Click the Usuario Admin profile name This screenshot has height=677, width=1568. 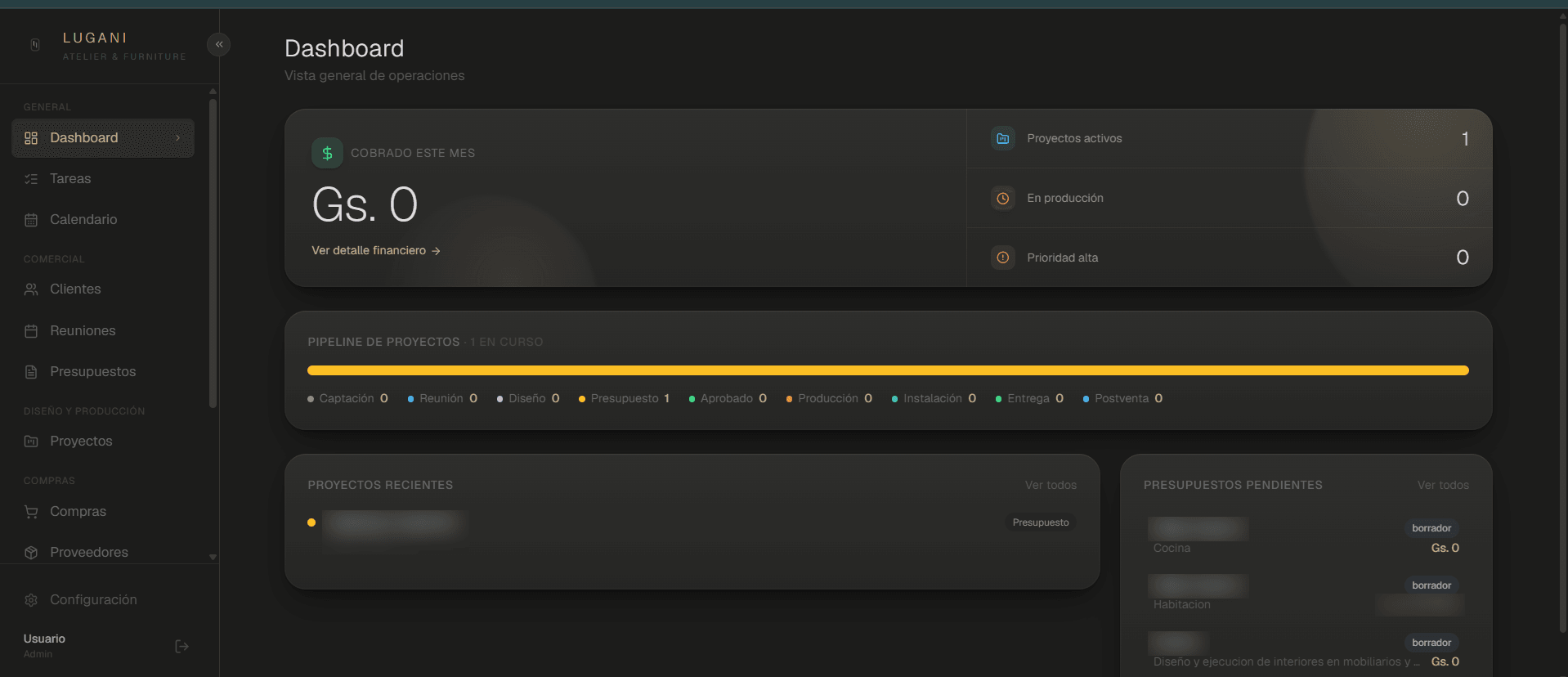tap(44, 645)
